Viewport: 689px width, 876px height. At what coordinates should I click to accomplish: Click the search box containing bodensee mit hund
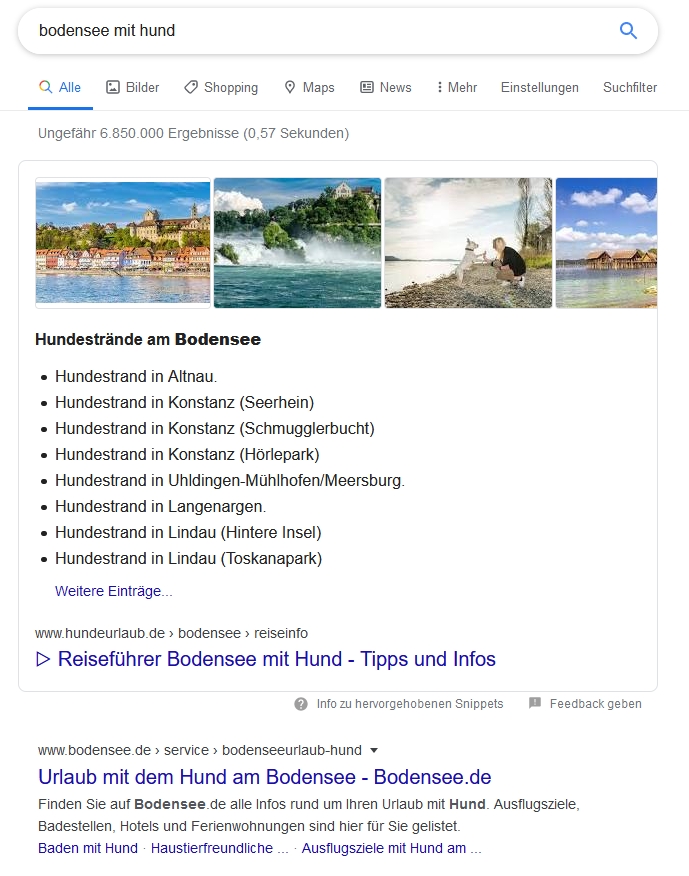(320, 31)
